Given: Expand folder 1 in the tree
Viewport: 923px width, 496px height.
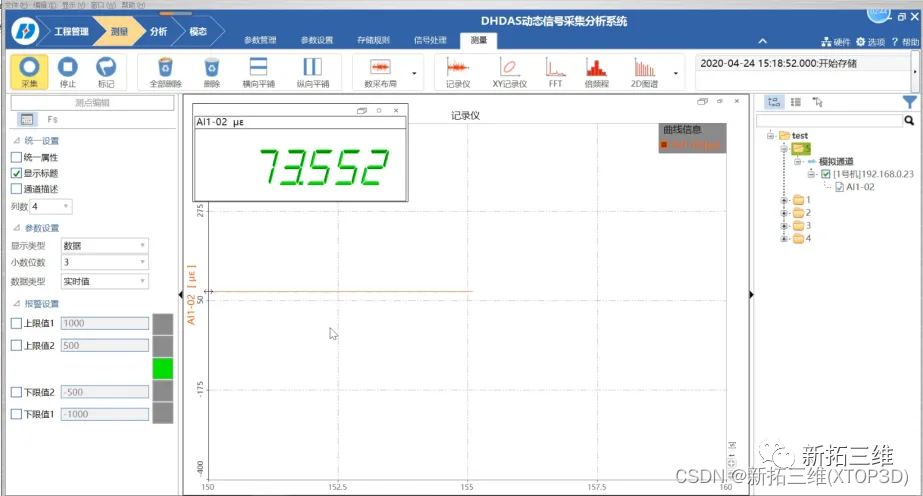Looking at the screenshot, I should (783, 200).
